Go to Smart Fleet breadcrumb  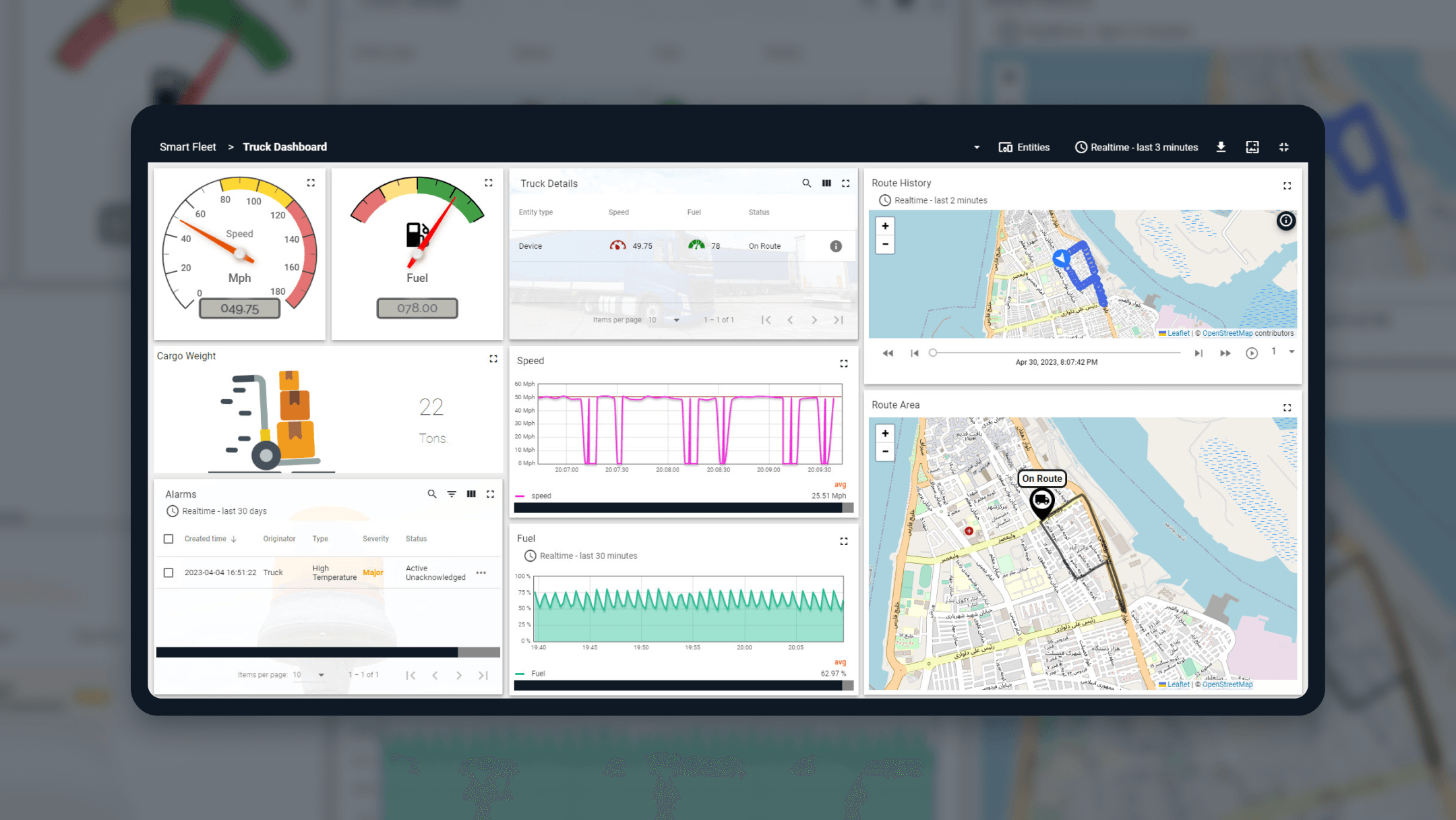187,147
